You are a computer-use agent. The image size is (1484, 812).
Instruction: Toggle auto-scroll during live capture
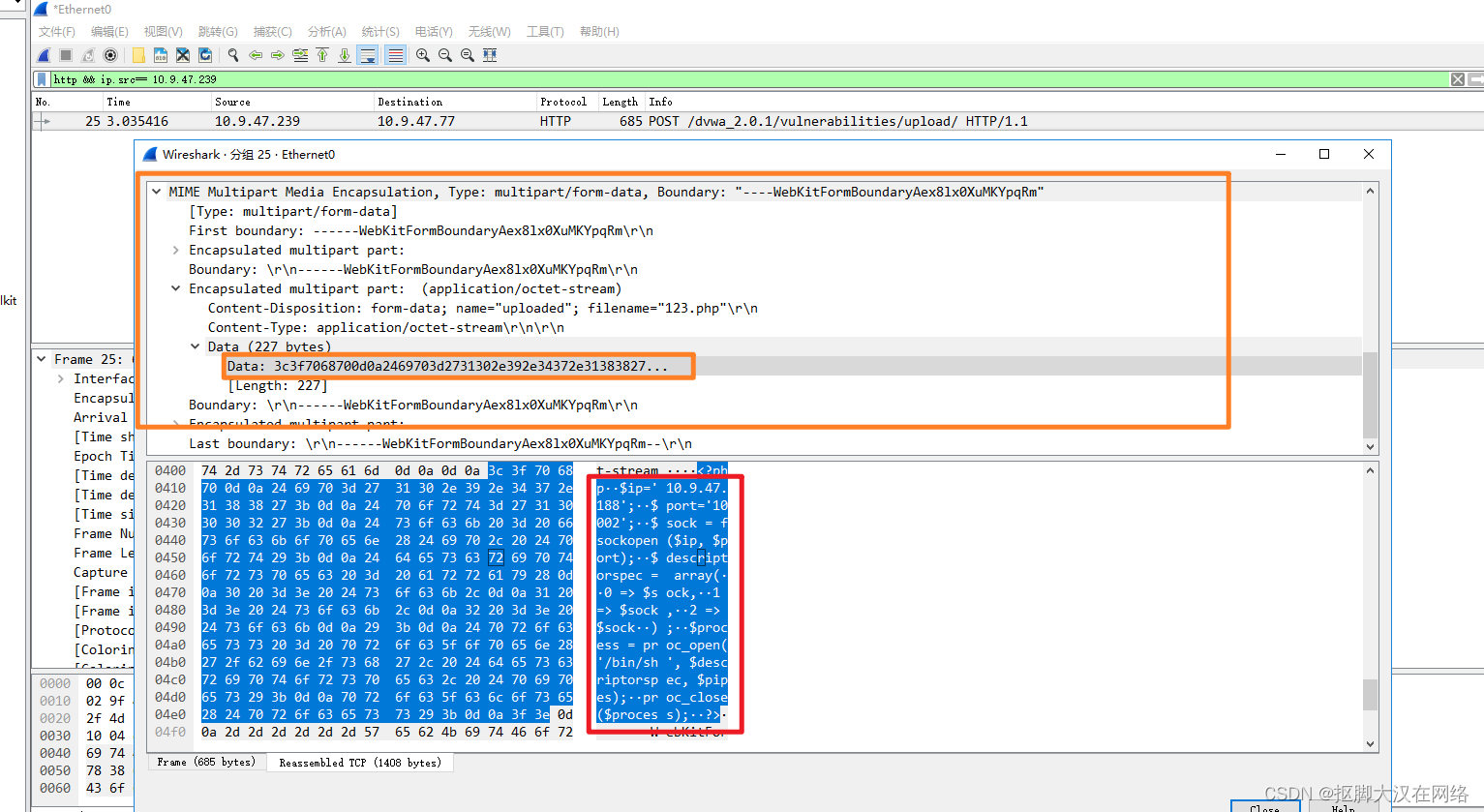point(368,55)
